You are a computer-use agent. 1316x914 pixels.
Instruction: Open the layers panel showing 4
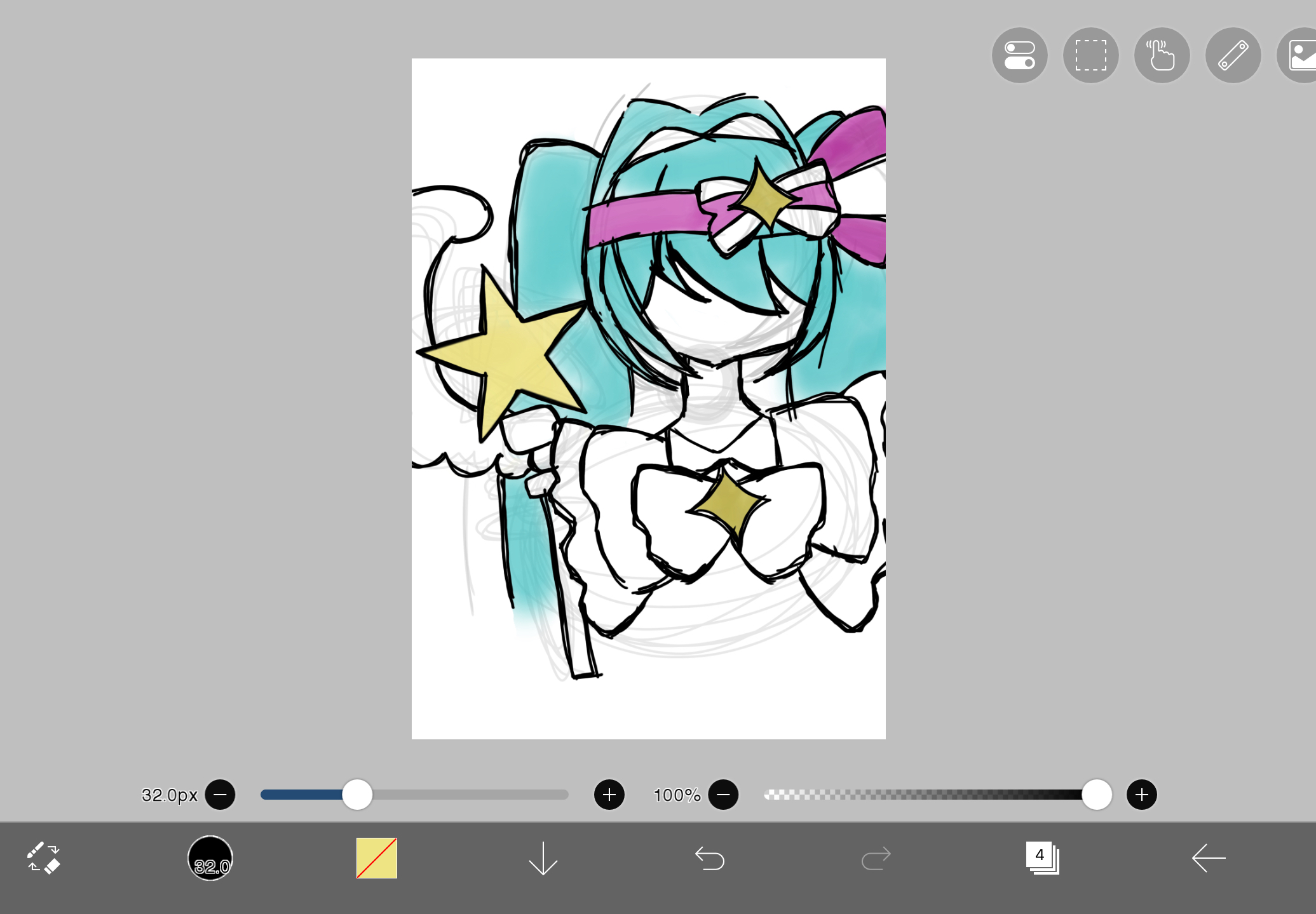(1042, 858)
